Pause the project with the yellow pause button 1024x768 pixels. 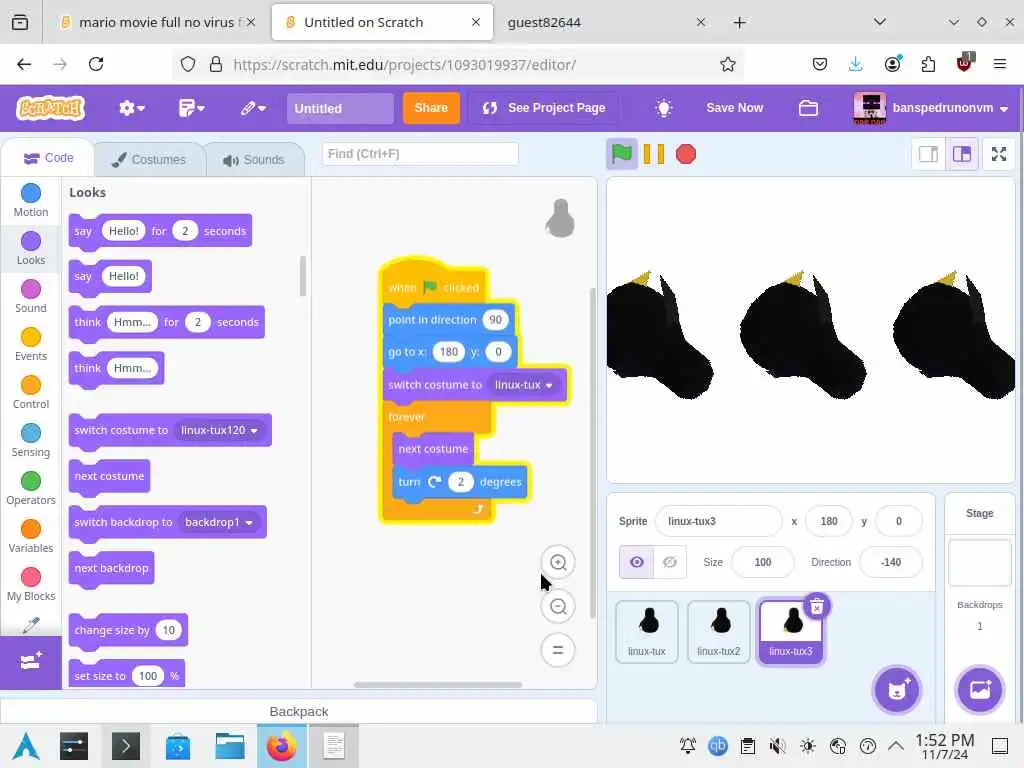click(x=654, y=154)
